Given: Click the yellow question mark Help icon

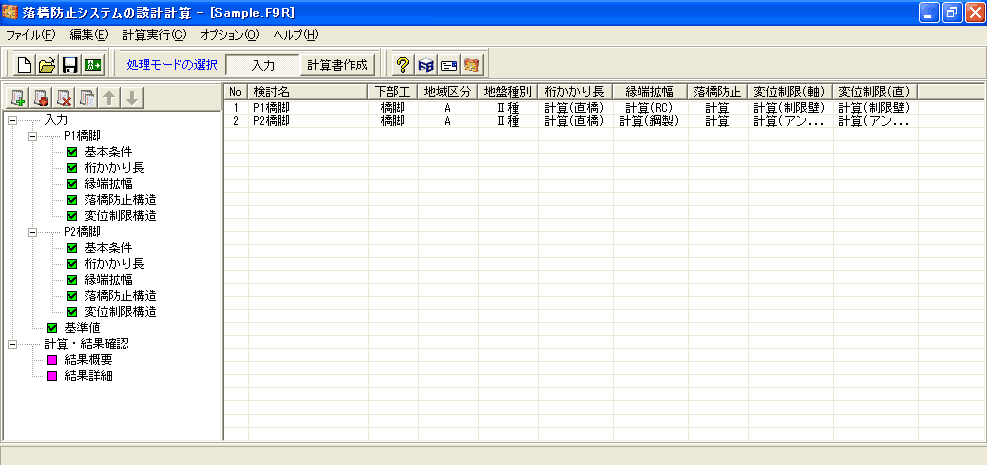Looking at the screenshot, I should coord(403,65).
